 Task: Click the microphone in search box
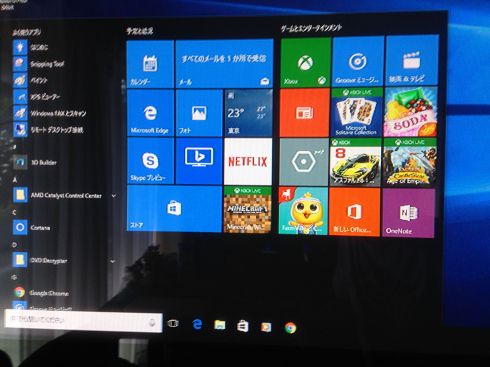pyautogui.click(x=152, y=323)
